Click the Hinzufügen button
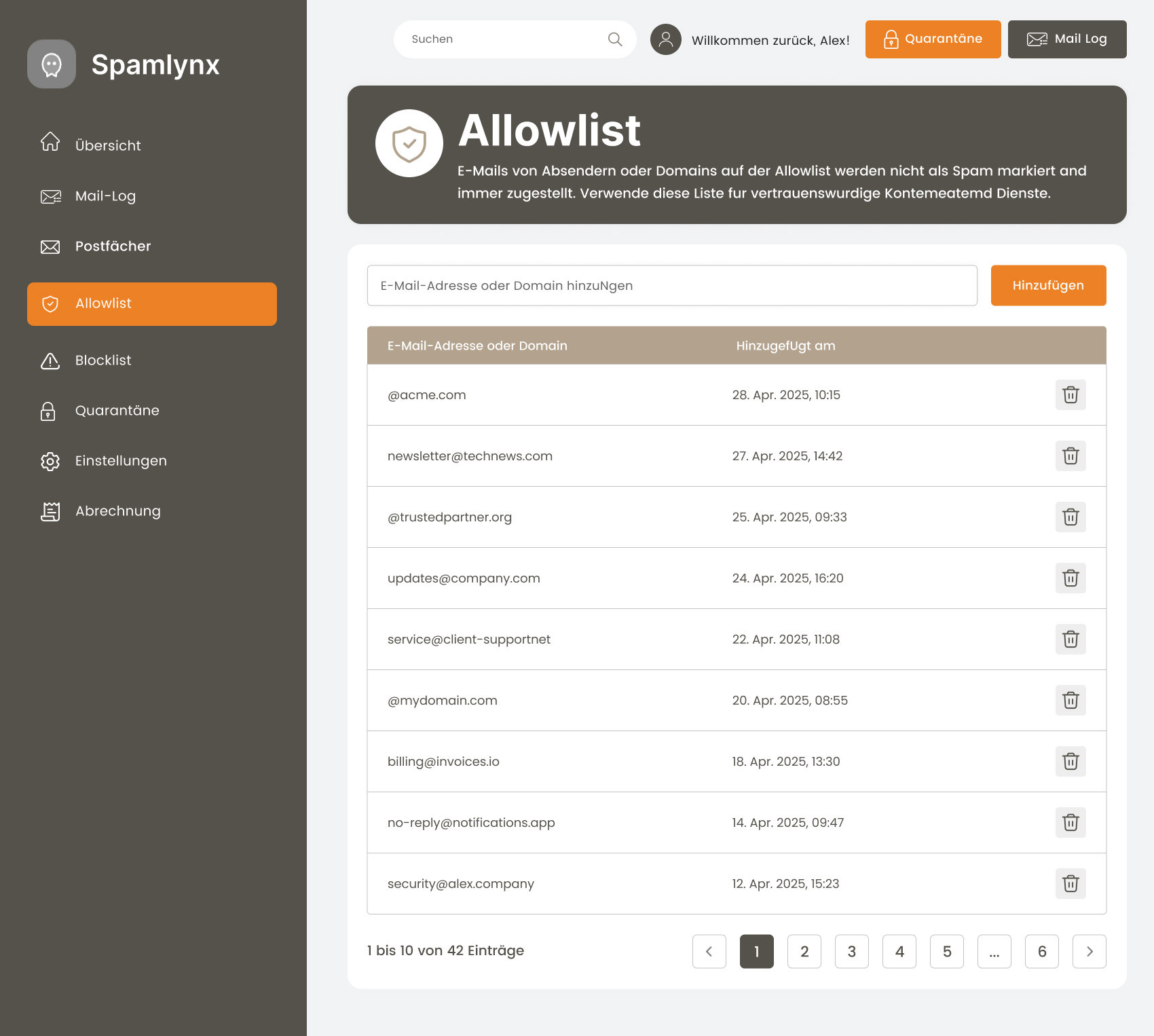This screenshot has height=1036, width=1154. pyautogui.click(x=1049, y=285)
